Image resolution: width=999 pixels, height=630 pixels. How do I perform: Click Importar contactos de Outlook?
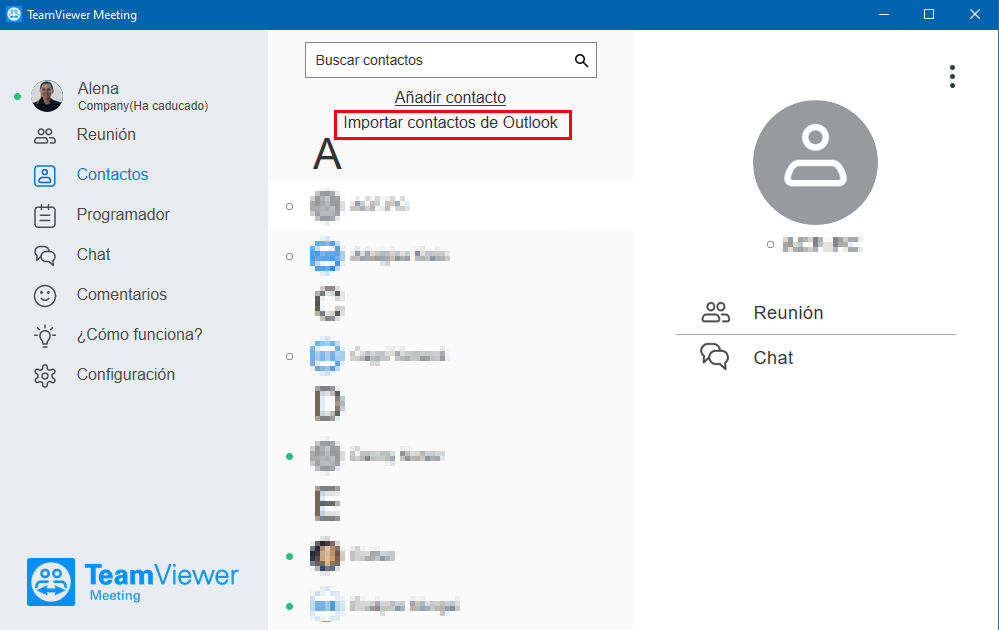450,123
